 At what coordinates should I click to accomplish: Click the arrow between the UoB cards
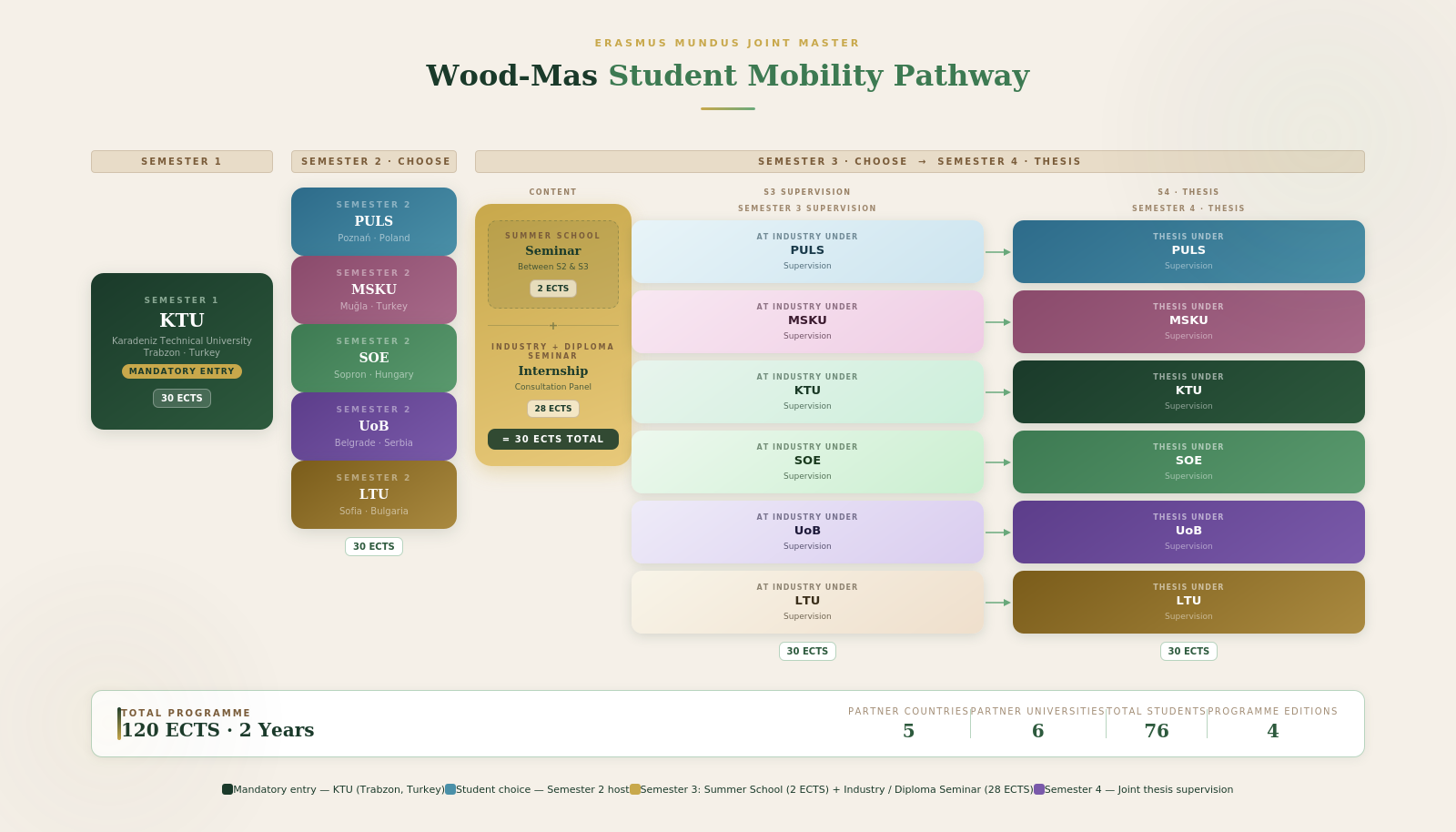[997, 533]
